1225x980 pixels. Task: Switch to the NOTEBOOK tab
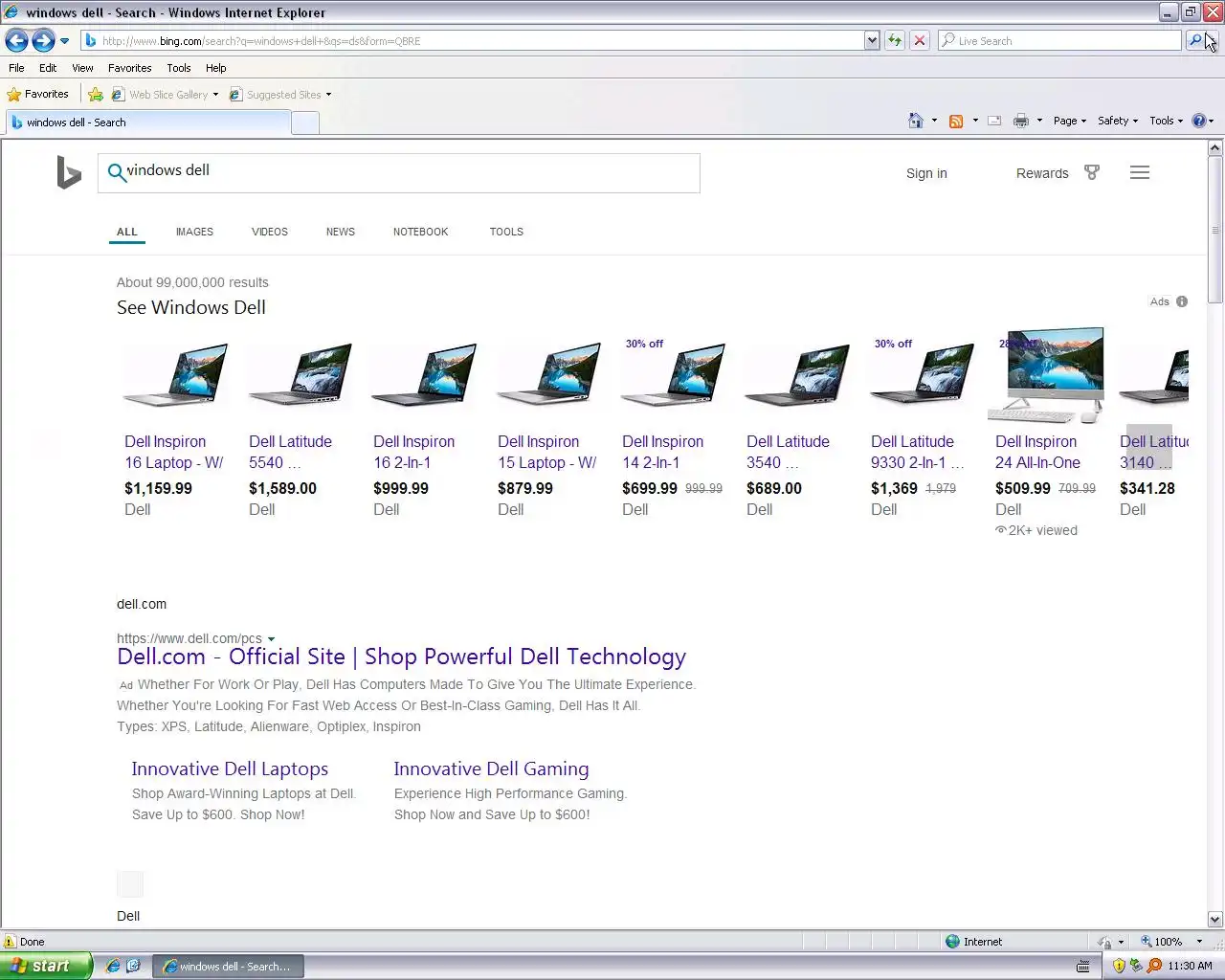pos(420,232)
